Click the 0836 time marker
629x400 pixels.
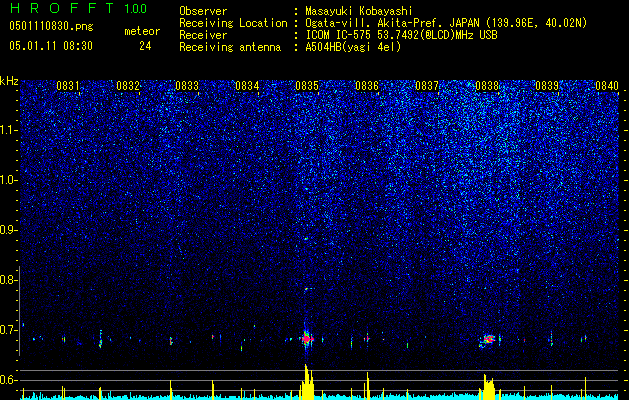367,86
